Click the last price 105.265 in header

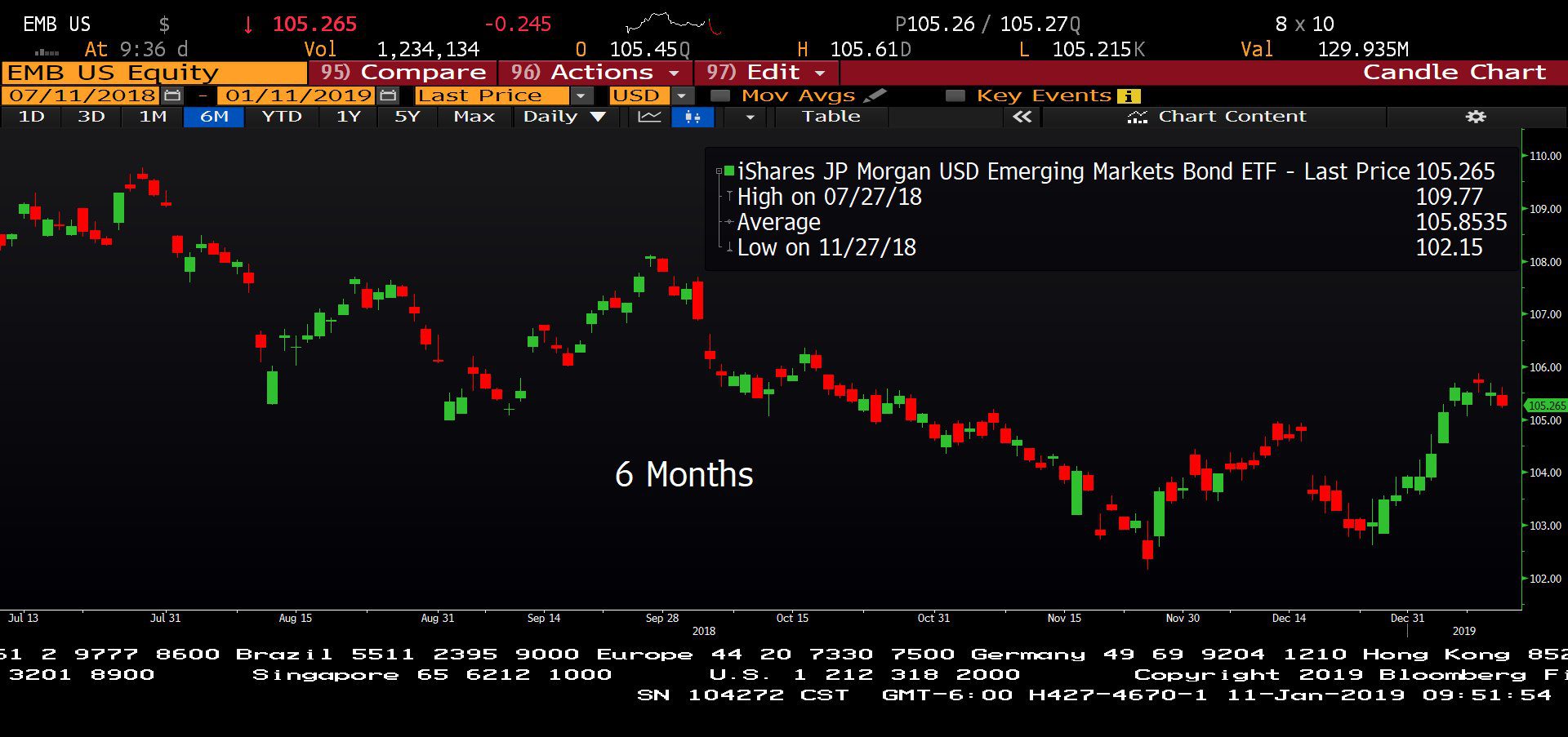pos(314,24)
